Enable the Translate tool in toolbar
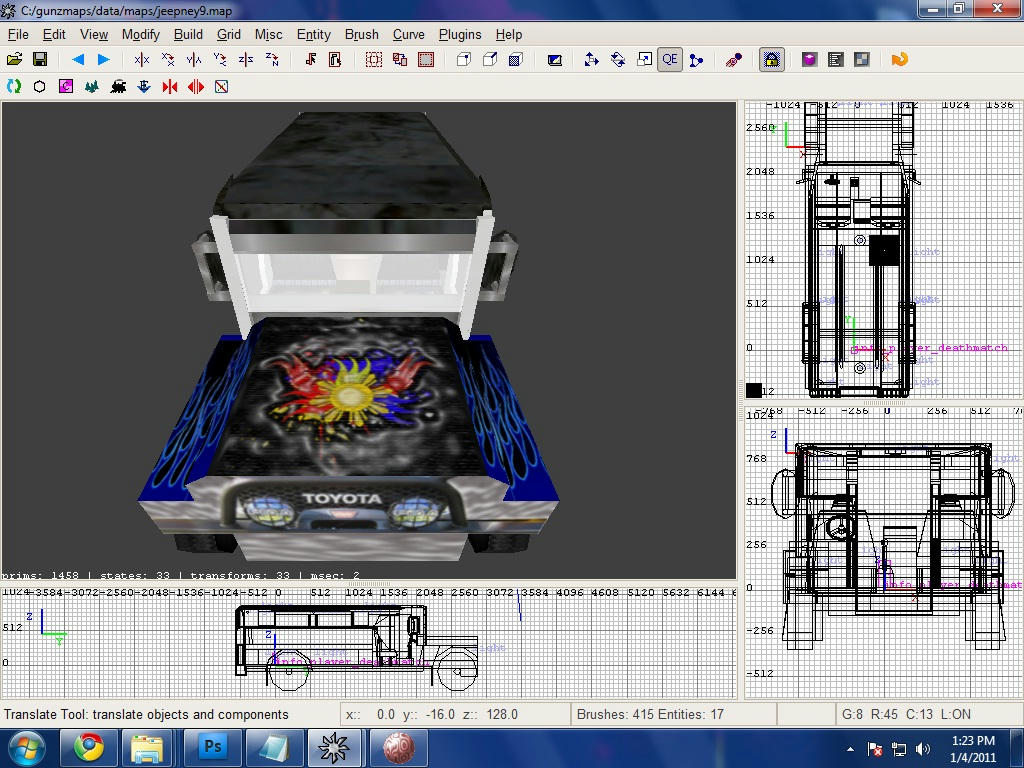 [591, 60]
